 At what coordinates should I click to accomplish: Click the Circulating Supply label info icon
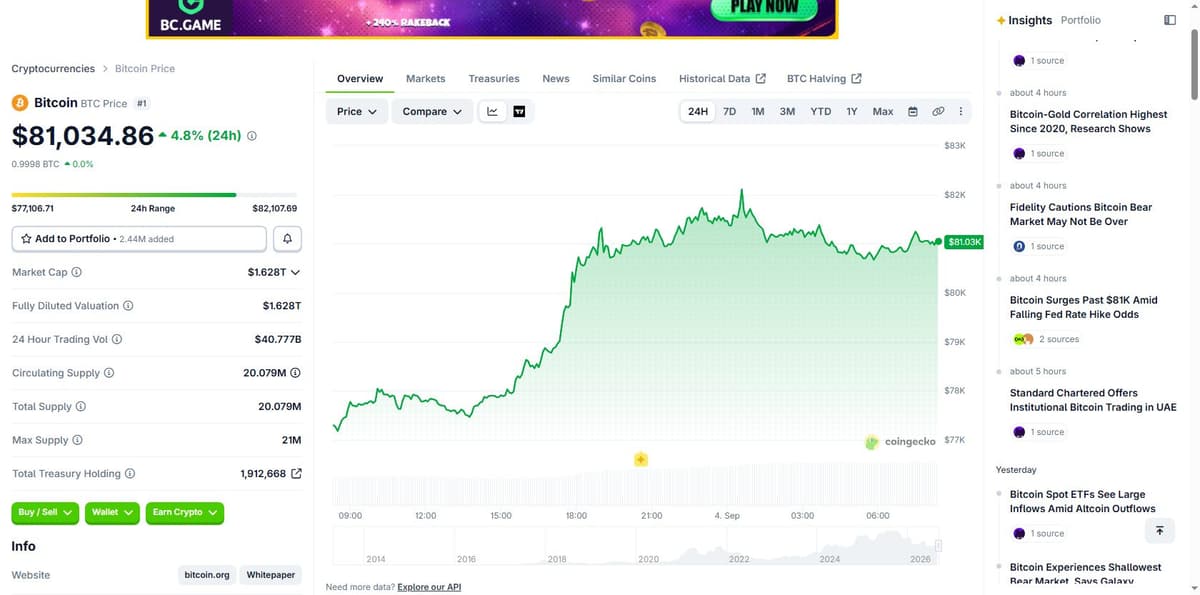(109, 373)
